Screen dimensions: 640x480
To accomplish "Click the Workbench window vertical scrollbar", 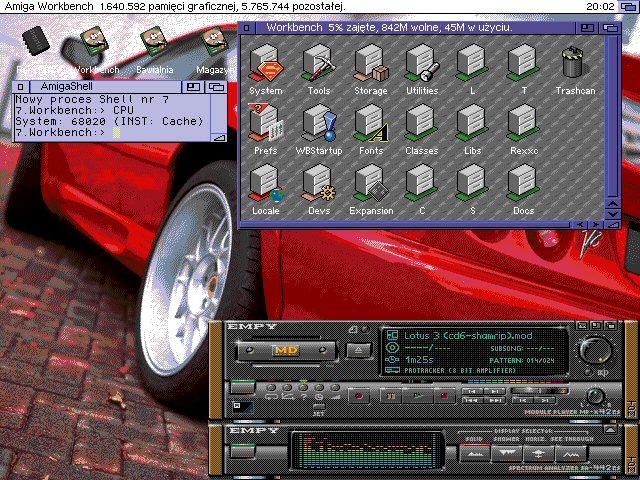I will tap(612, 116).
